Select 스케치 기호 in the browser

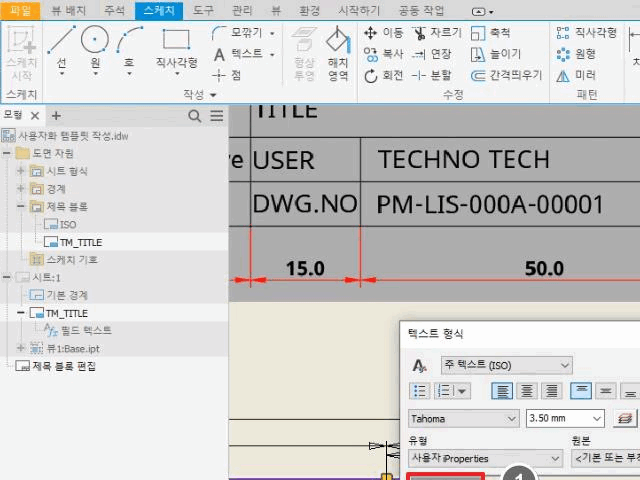[x=64, y=260]
